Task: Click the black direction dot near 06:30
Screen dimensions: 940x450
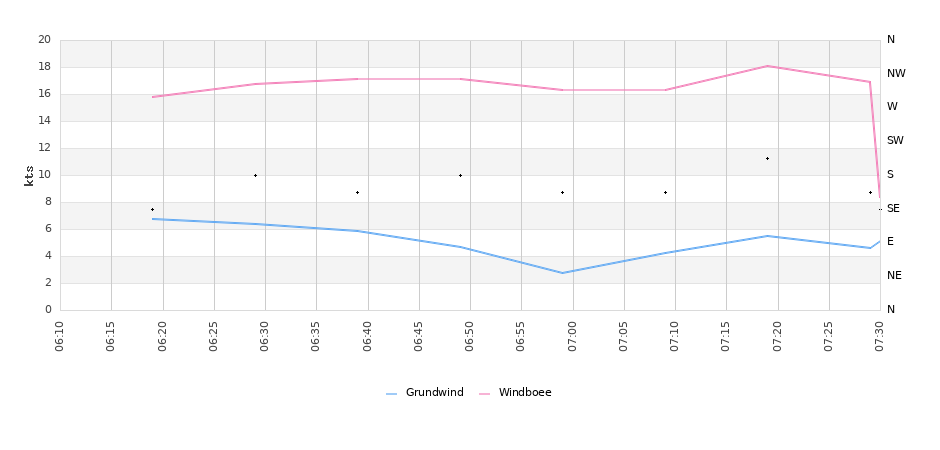Action: (255, 175)
